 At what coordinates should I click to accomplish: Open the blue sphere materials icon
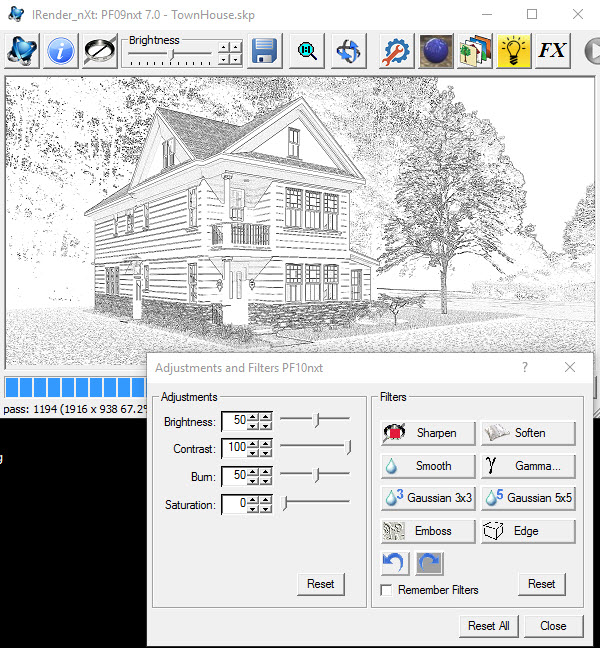tap(436, 50)
